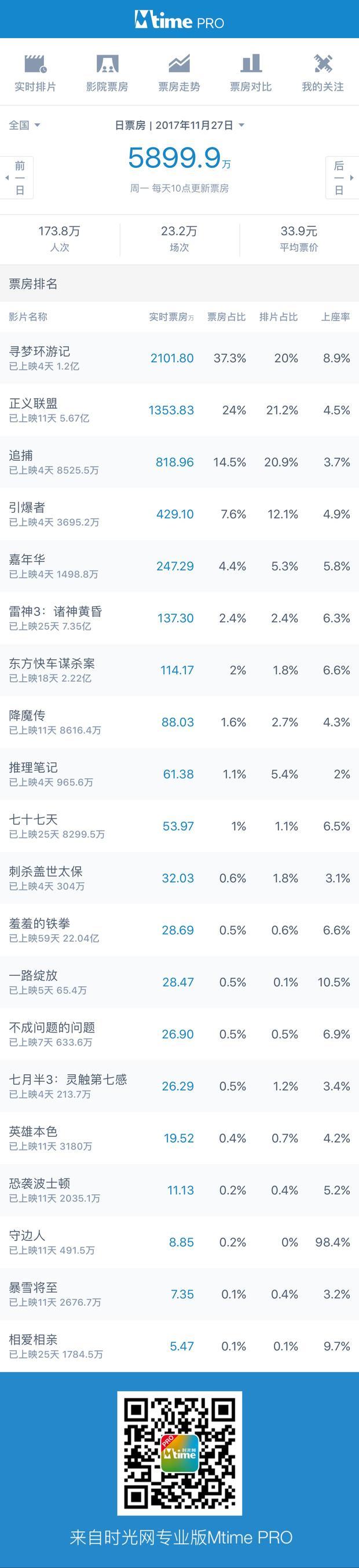Viewport: 359px width, 1568px height.
Task: Expand the 全国 region dropdown
Action: pos(24,125)
